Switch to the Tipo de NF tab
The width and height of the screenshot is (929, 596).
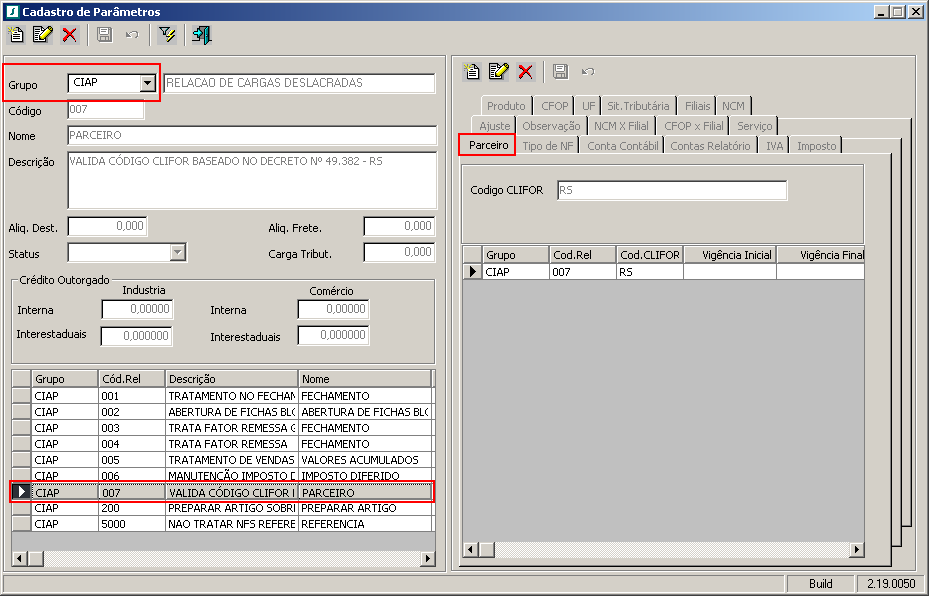pyautogui.click(x=548, y=146)
